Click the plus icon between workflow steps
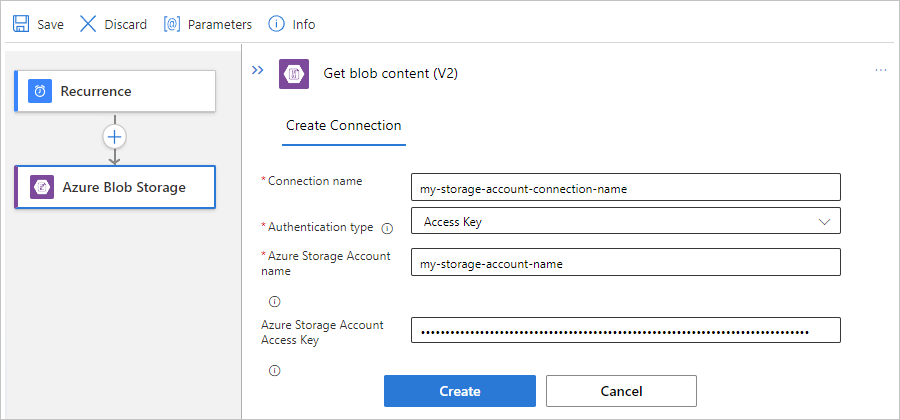Screen dimensions: 900x420 pyautogui.click(x=114, y=137)
